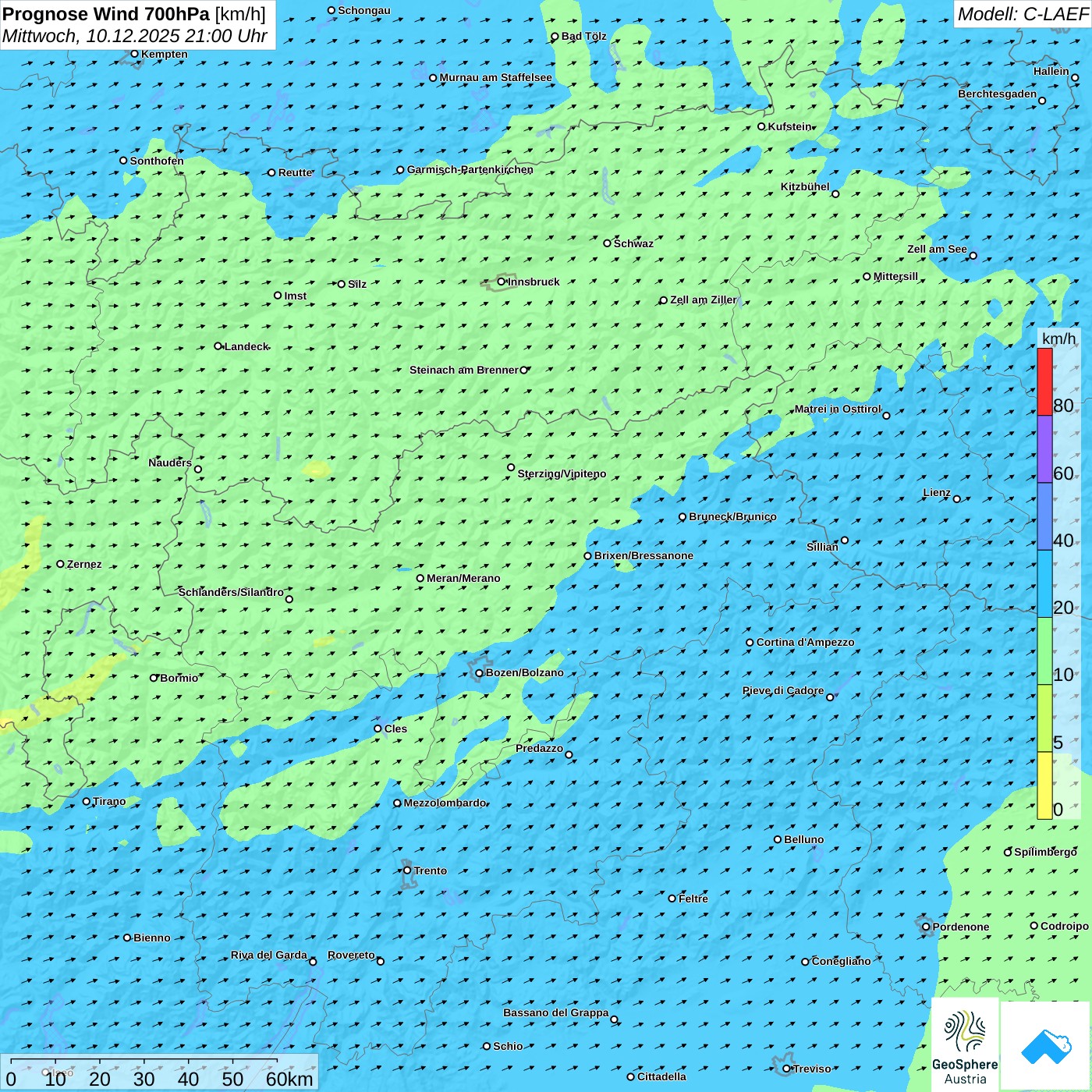
Task: Click the Reutte label
Action: click(296, 172)
